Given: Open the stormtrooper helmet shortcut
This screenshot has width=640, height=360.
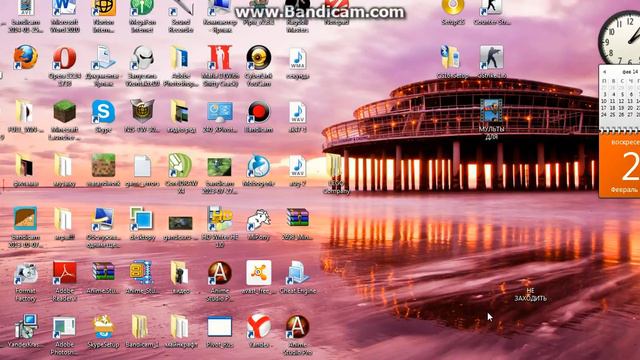Looking at the screenshot, I should pyautogui.click(x=142, y=58).
